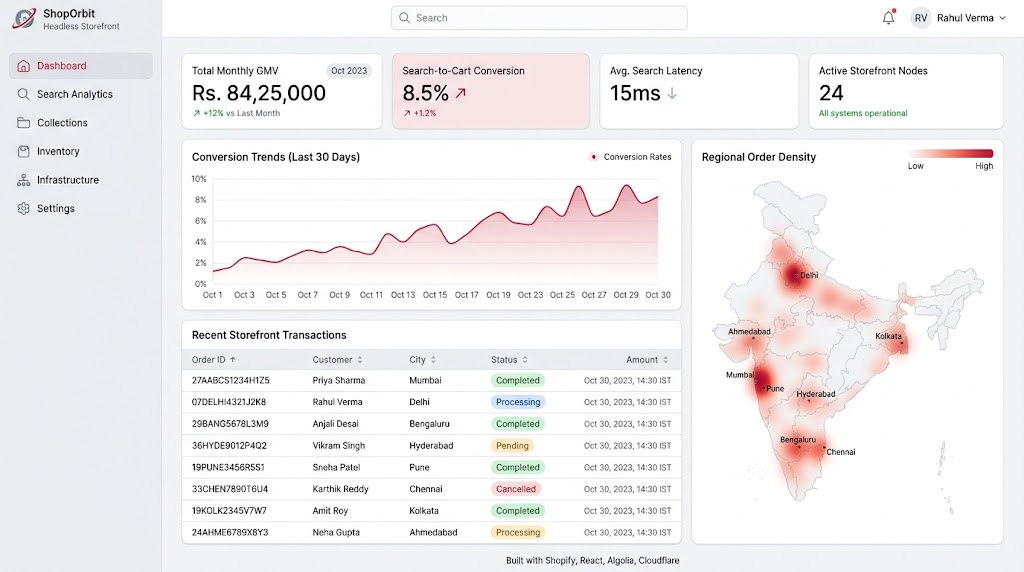The image size is (1024, 572).
Task: Go to Search Analytics
Action: [81, 94]
